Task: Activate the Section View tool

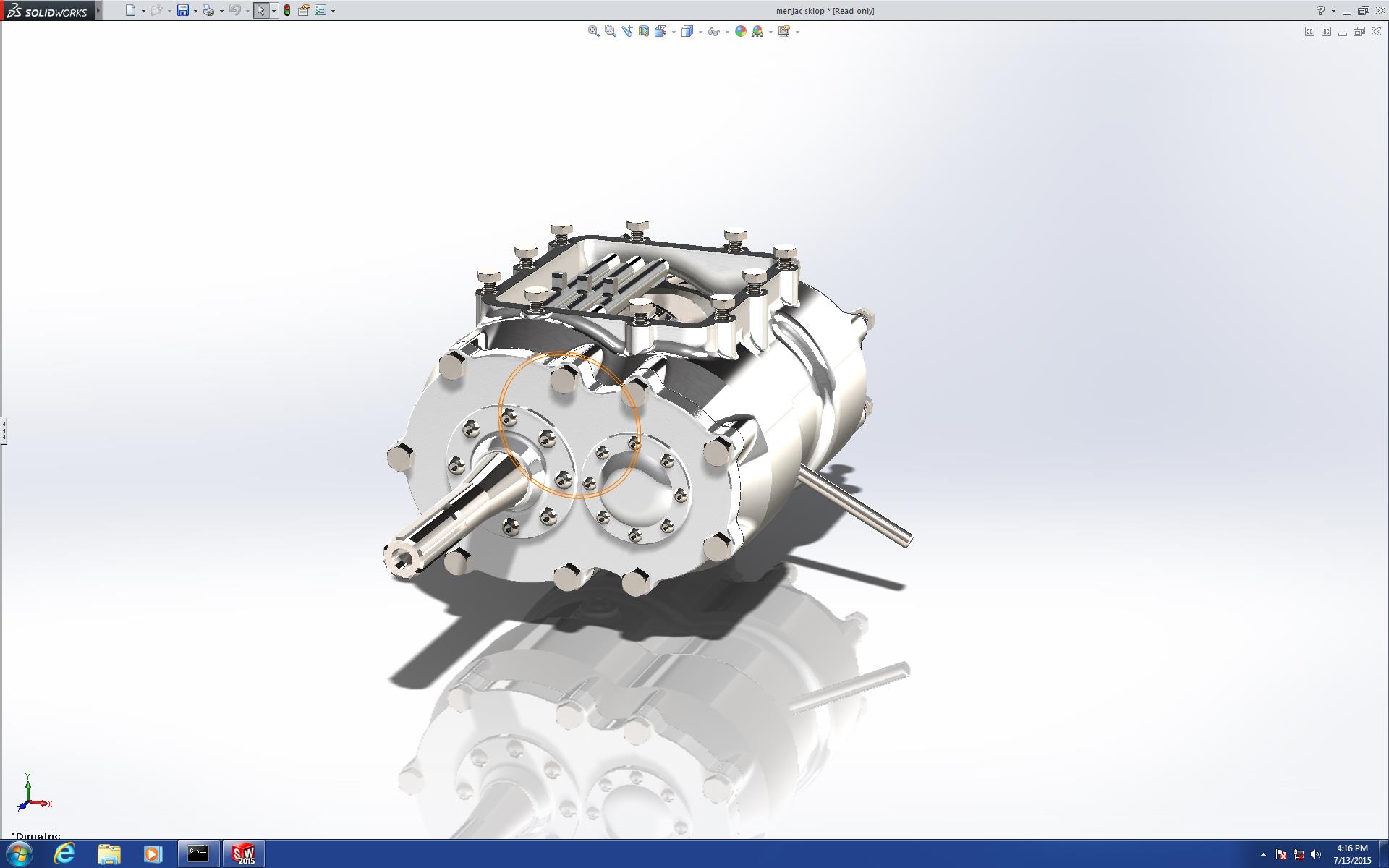Action: point(643,31)
